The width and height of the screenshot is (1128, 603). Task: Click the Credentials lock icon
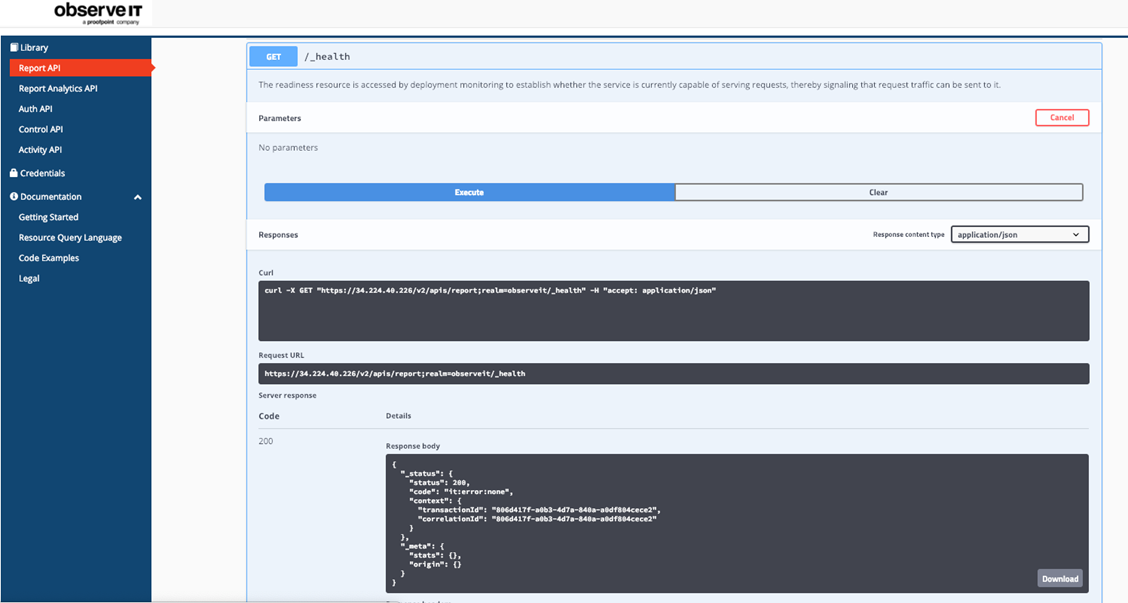13,173
